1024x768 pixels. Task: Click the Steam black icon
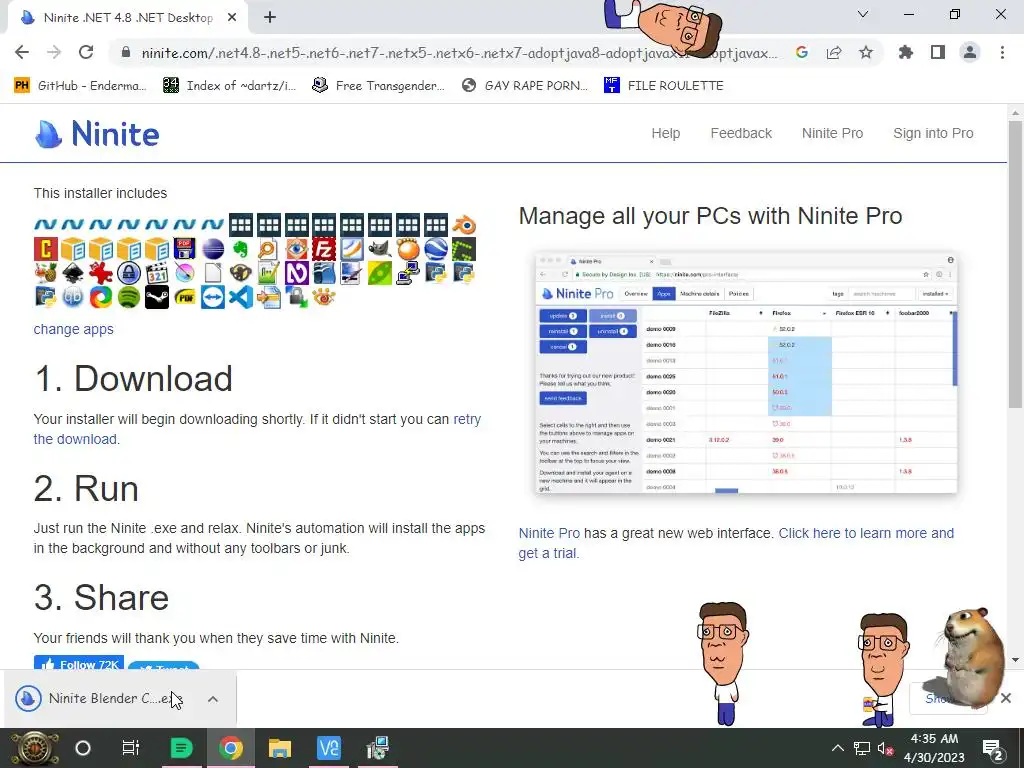pos(157,297)
